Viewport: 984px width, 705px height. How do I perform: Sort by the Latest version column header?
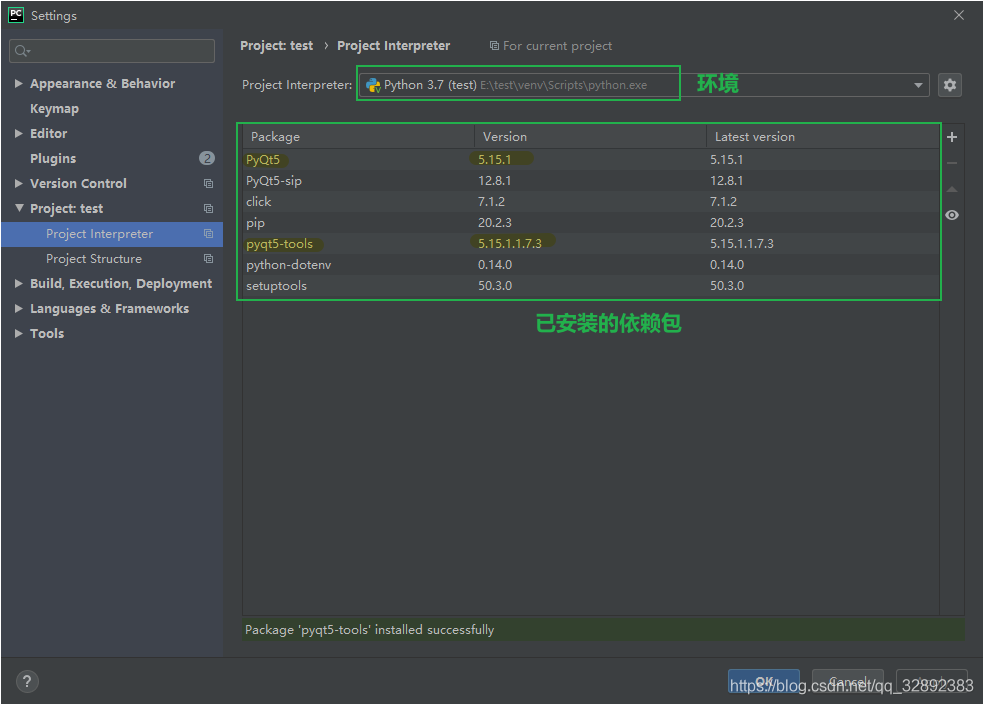pos(755,137)
